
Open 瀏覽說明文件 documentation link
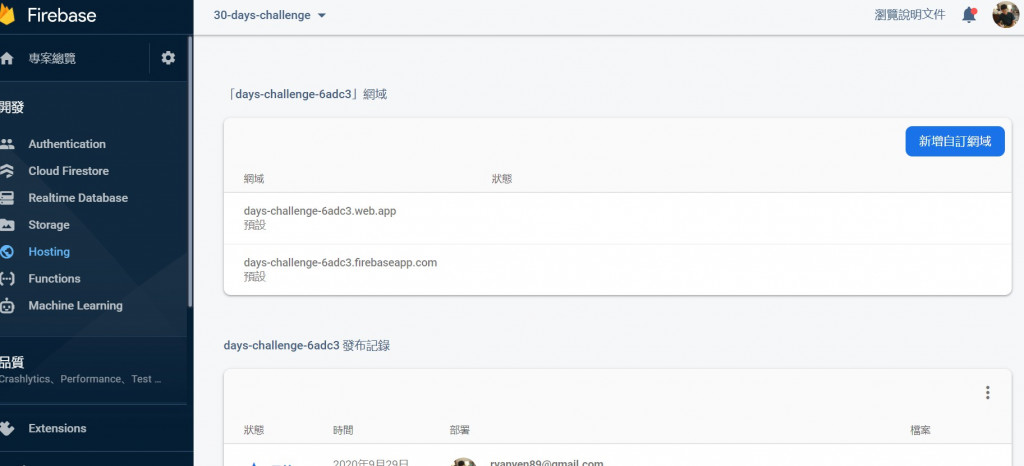point(910,15)
